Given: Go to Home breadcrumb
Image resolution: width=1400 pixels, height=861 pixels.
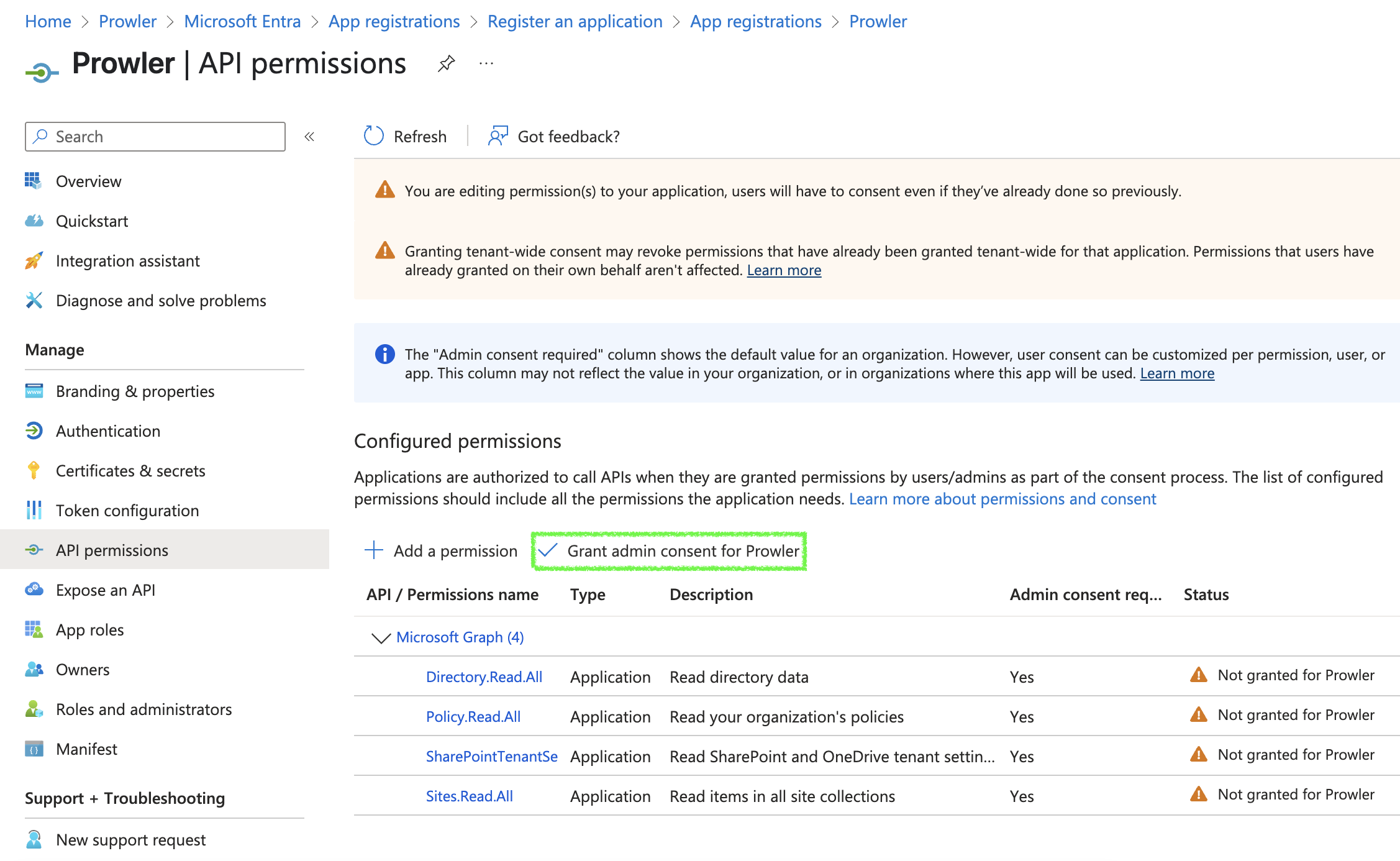Looking at the screenshot, I should coord(48,21).
